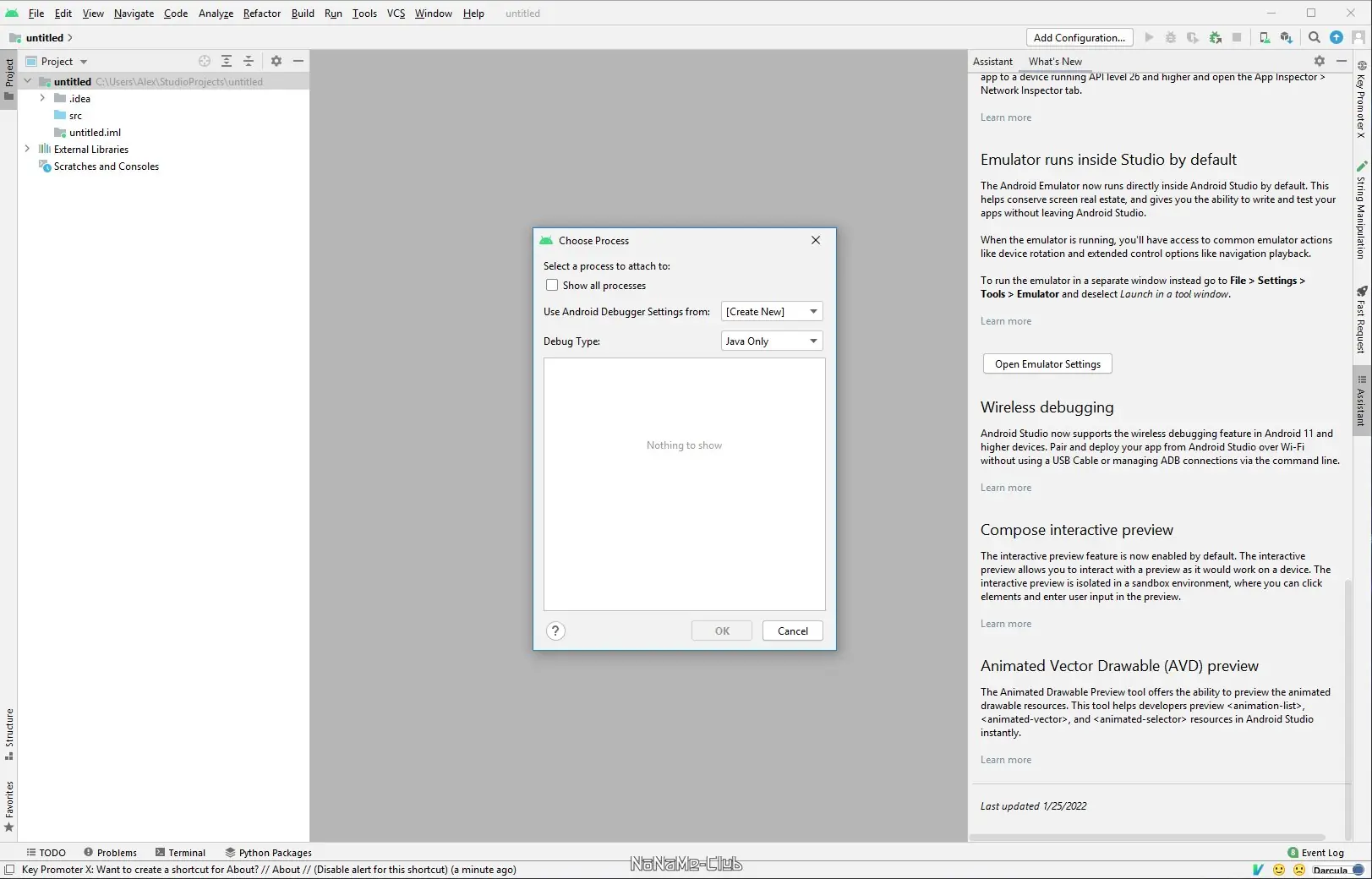Image resolution: width=1372 pixels, height=879 pixels.
Task: Toggle the Darcula theme switch
Action: click(1339, 870)
